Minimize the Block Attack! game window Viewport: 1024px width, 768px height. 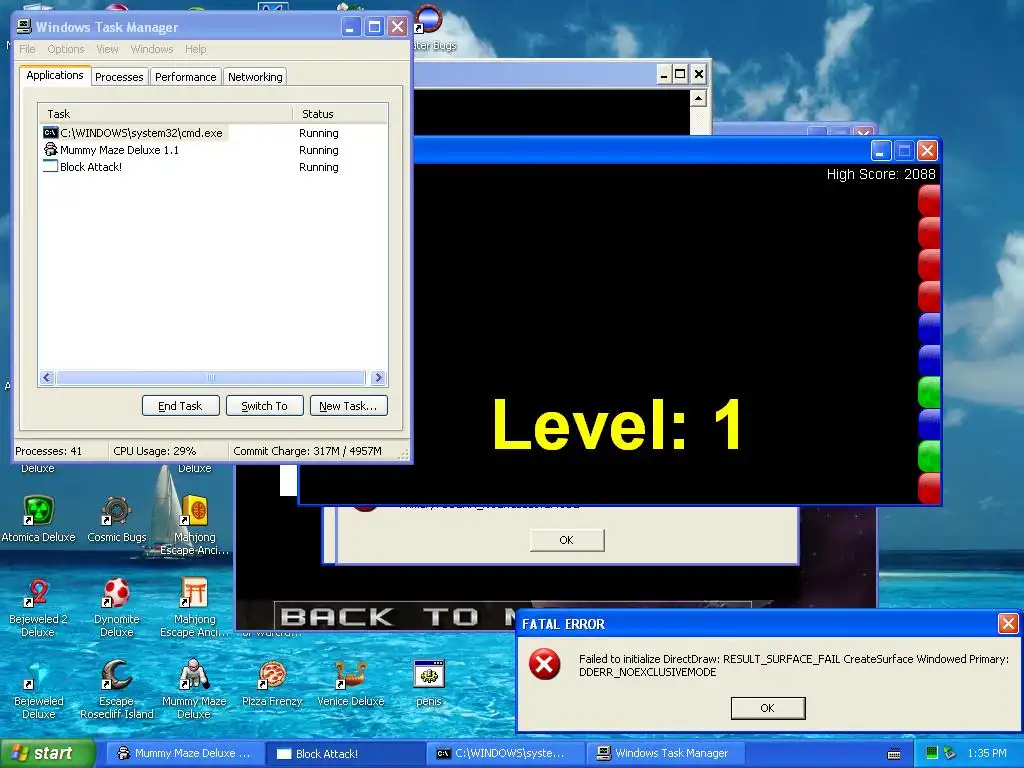click(881, 151)
